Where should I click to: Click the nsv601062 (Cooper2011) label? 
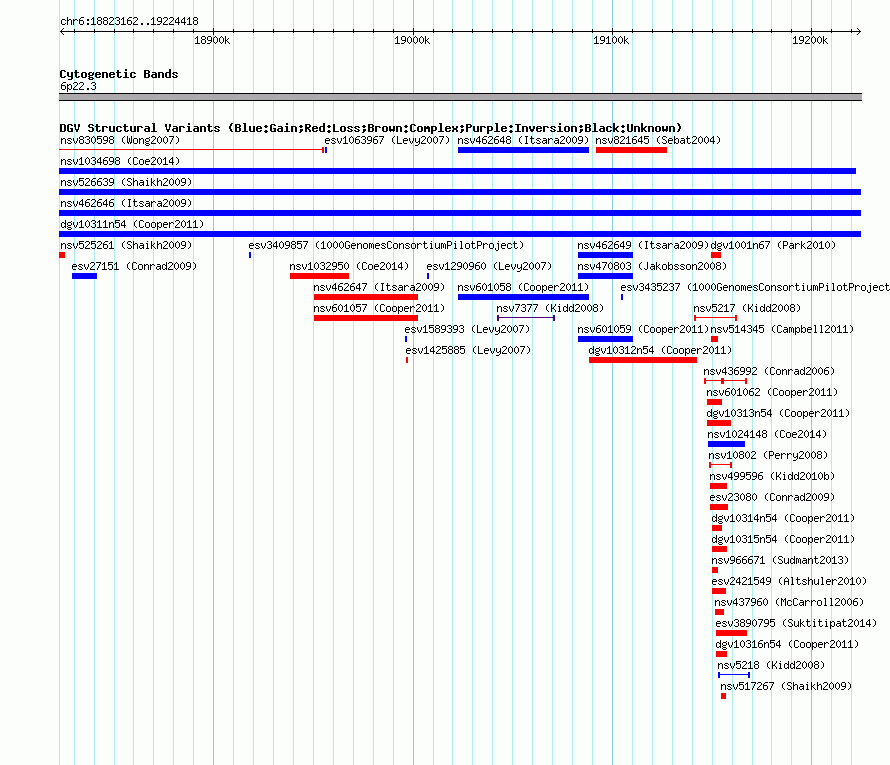[772, 392]
